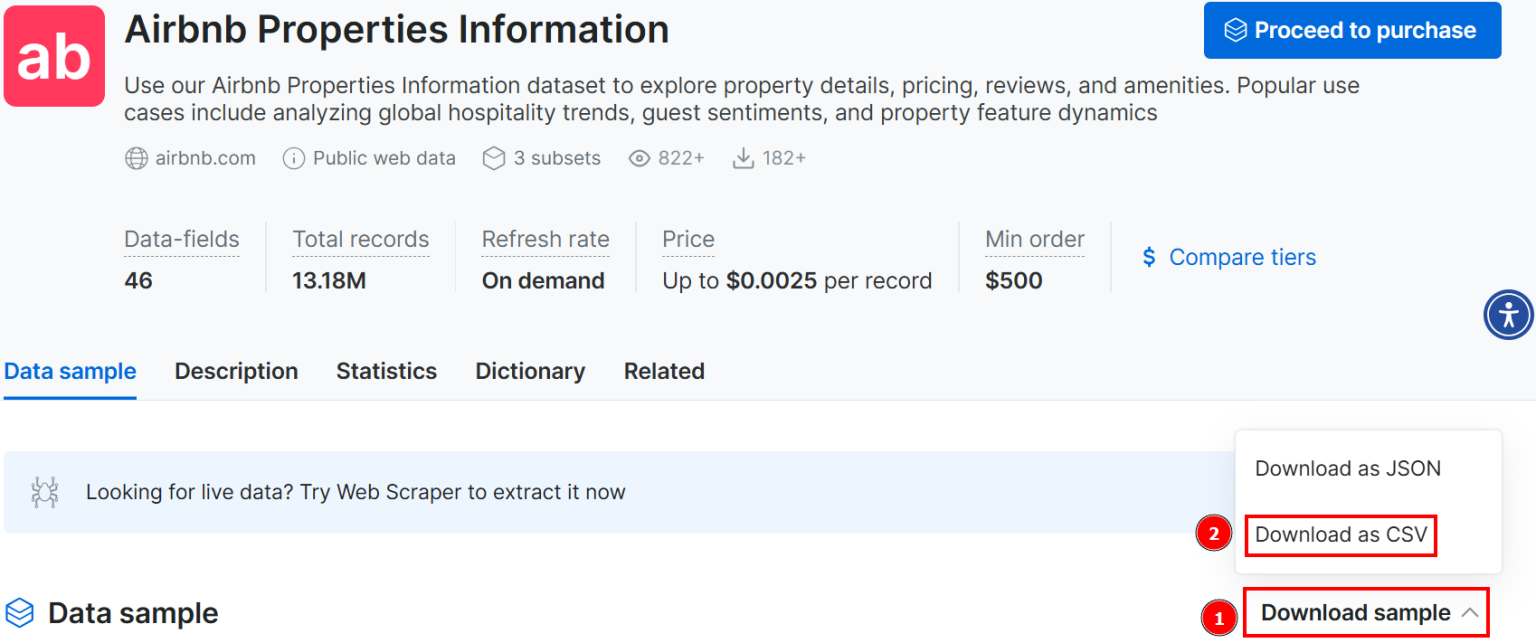1536x643 pixels.
Task: Click the info icon next to Public web data
Action: [x=294, y=158]
